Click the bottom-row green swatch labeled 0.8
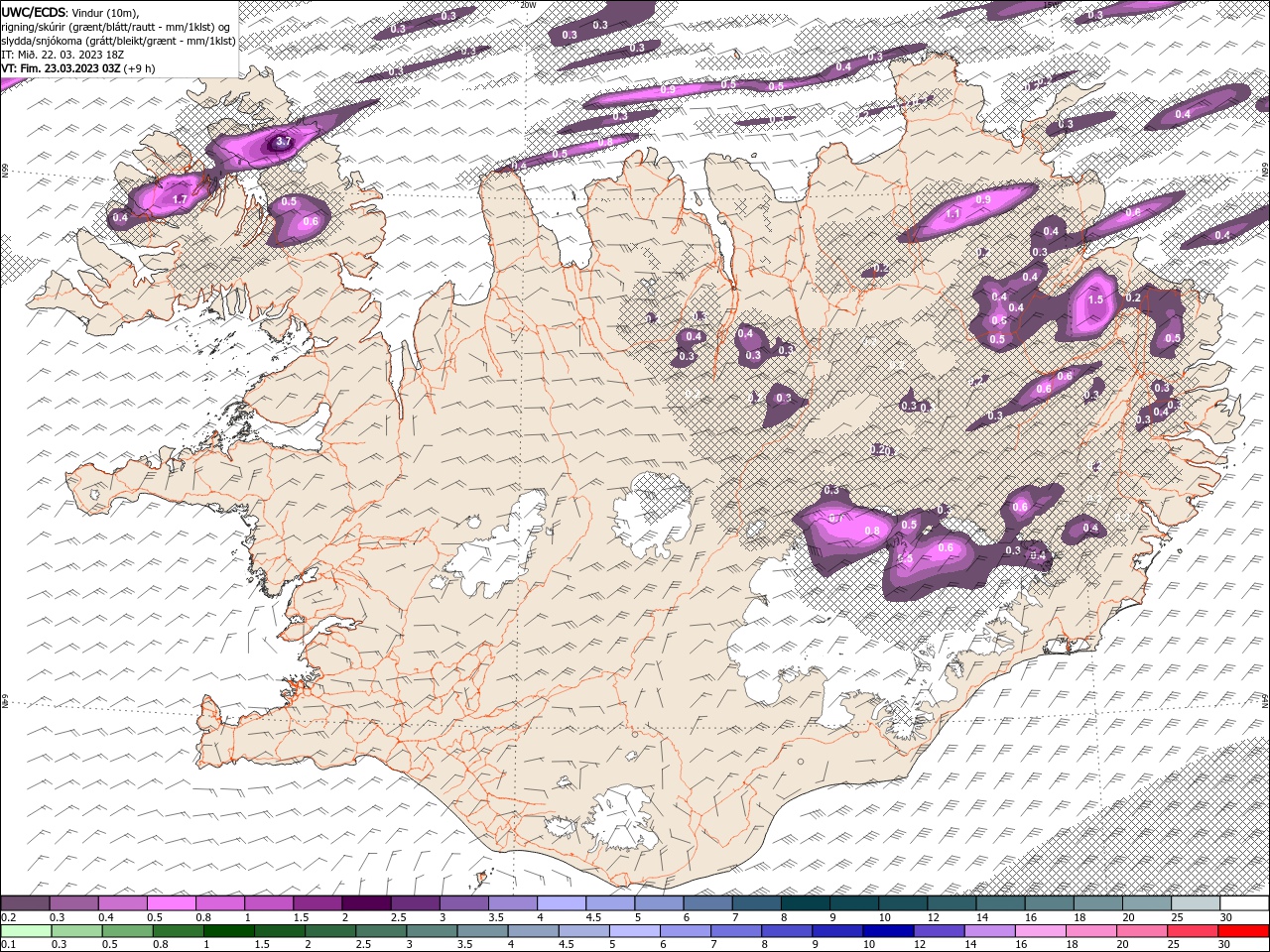This screenshot has height=952, width=1270. pos(178,930)
